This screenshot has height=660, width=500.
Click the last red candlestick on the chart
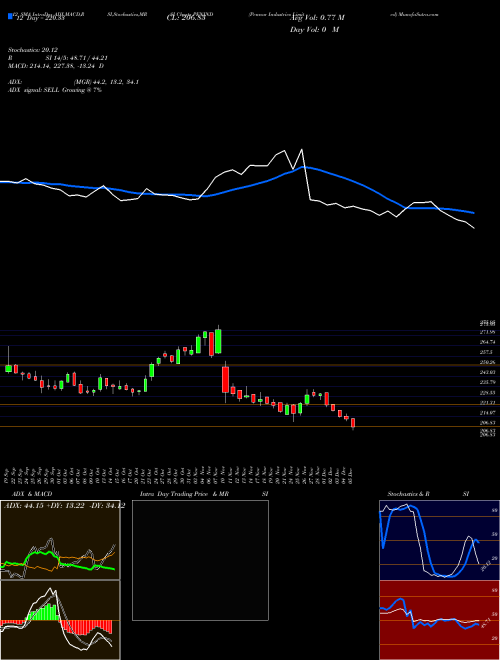point(353,423)
